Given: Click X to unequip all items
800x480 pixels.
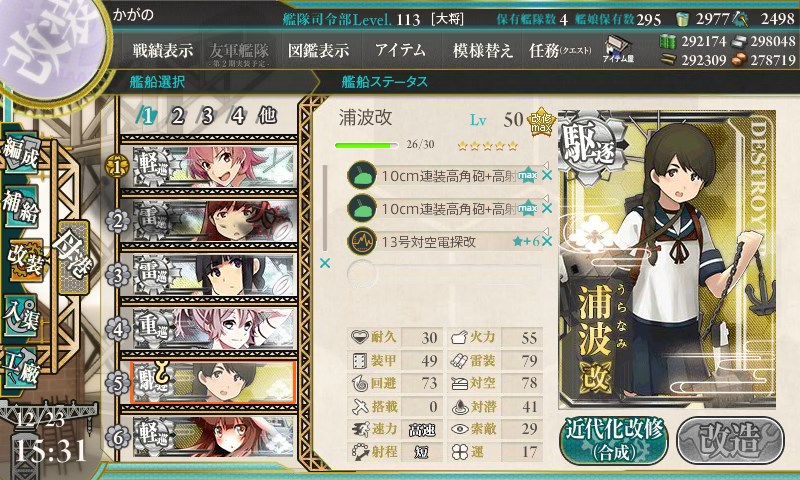Looking at the screenshot, I should [x=324, y=263].
